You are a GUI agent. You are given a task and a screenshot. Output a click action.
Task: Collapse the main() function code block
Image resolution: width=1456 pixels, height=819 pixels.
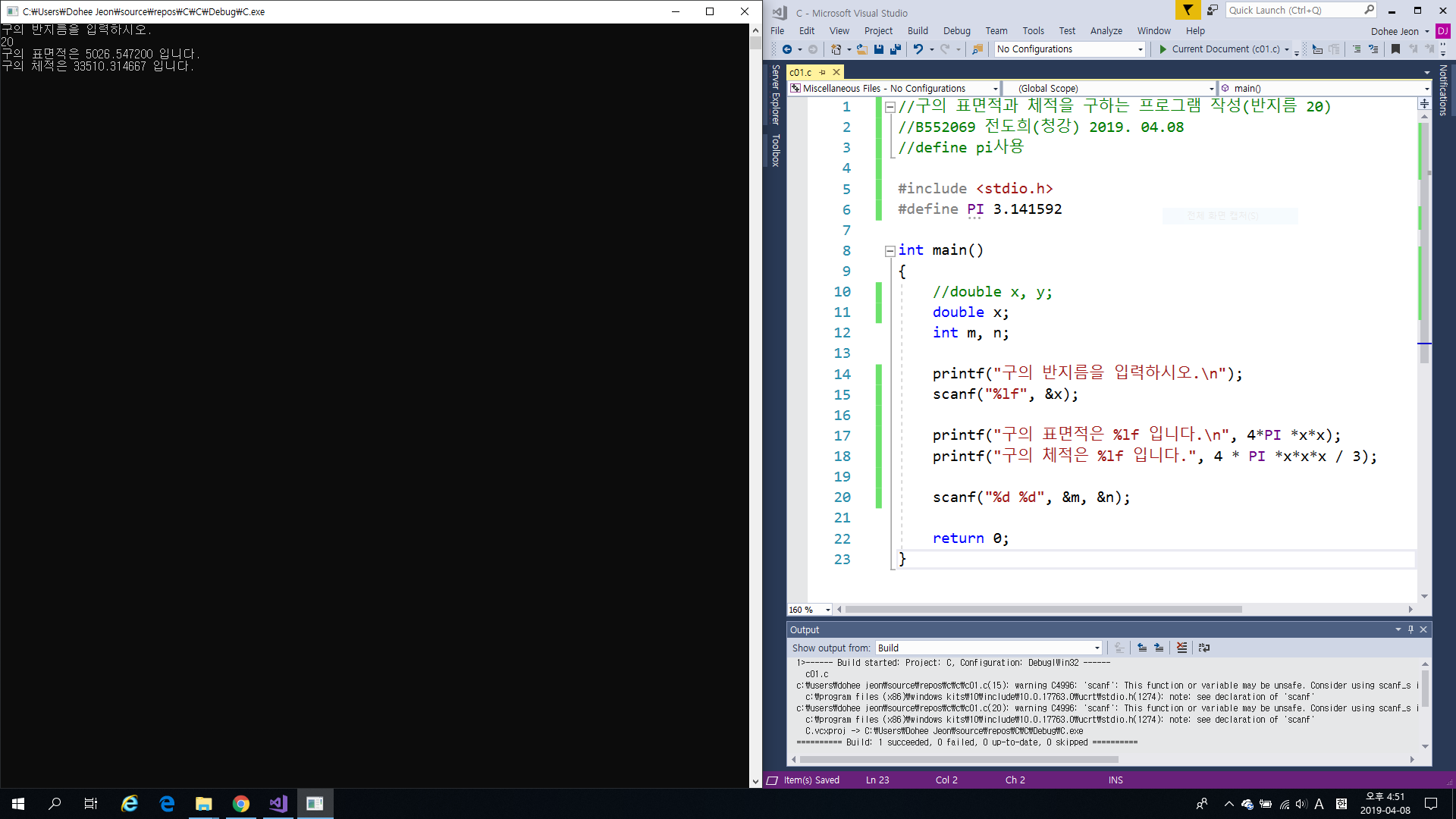tap(890, 251)
